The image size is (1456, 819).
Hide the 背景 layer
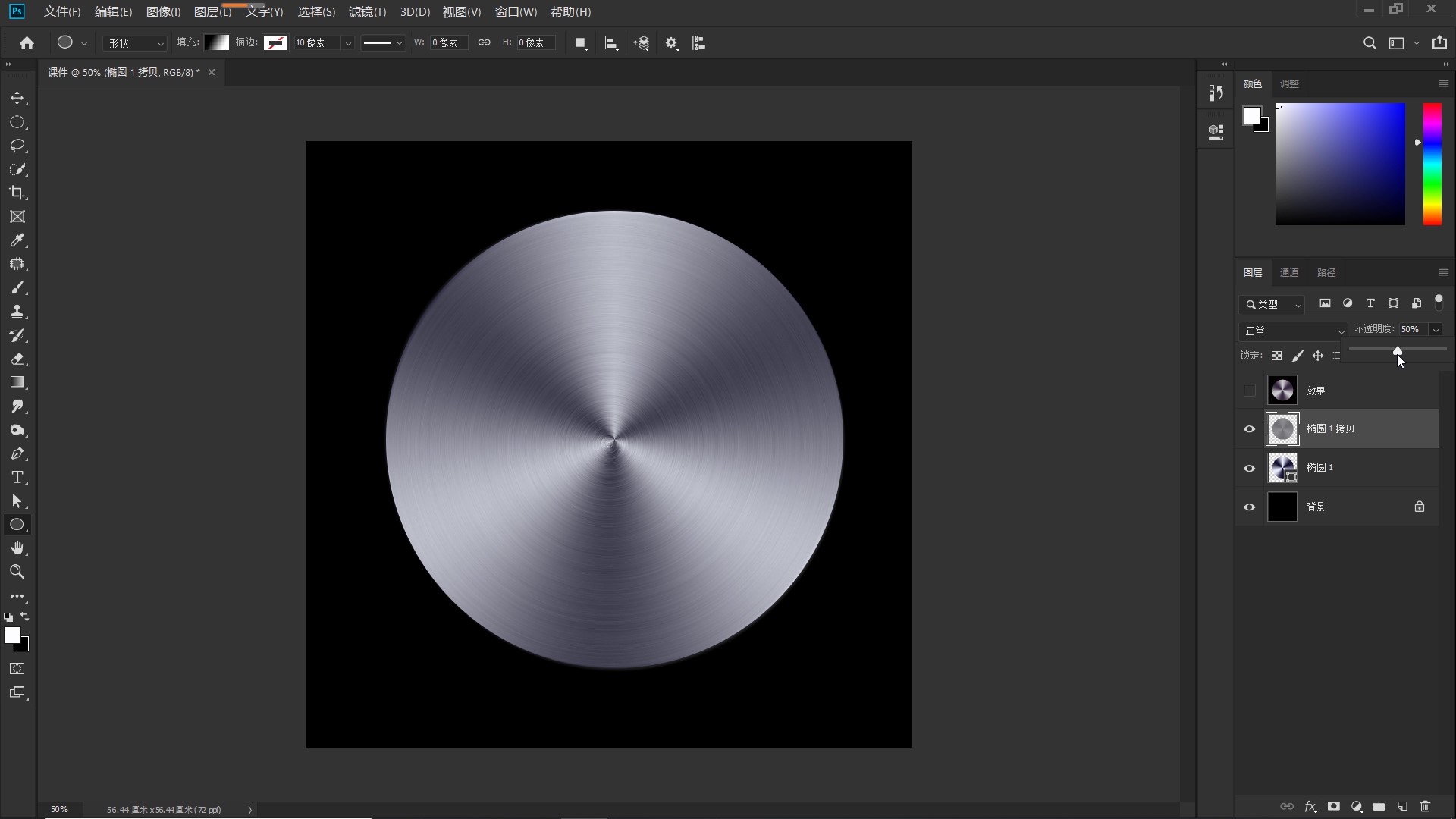point(1250,507)
